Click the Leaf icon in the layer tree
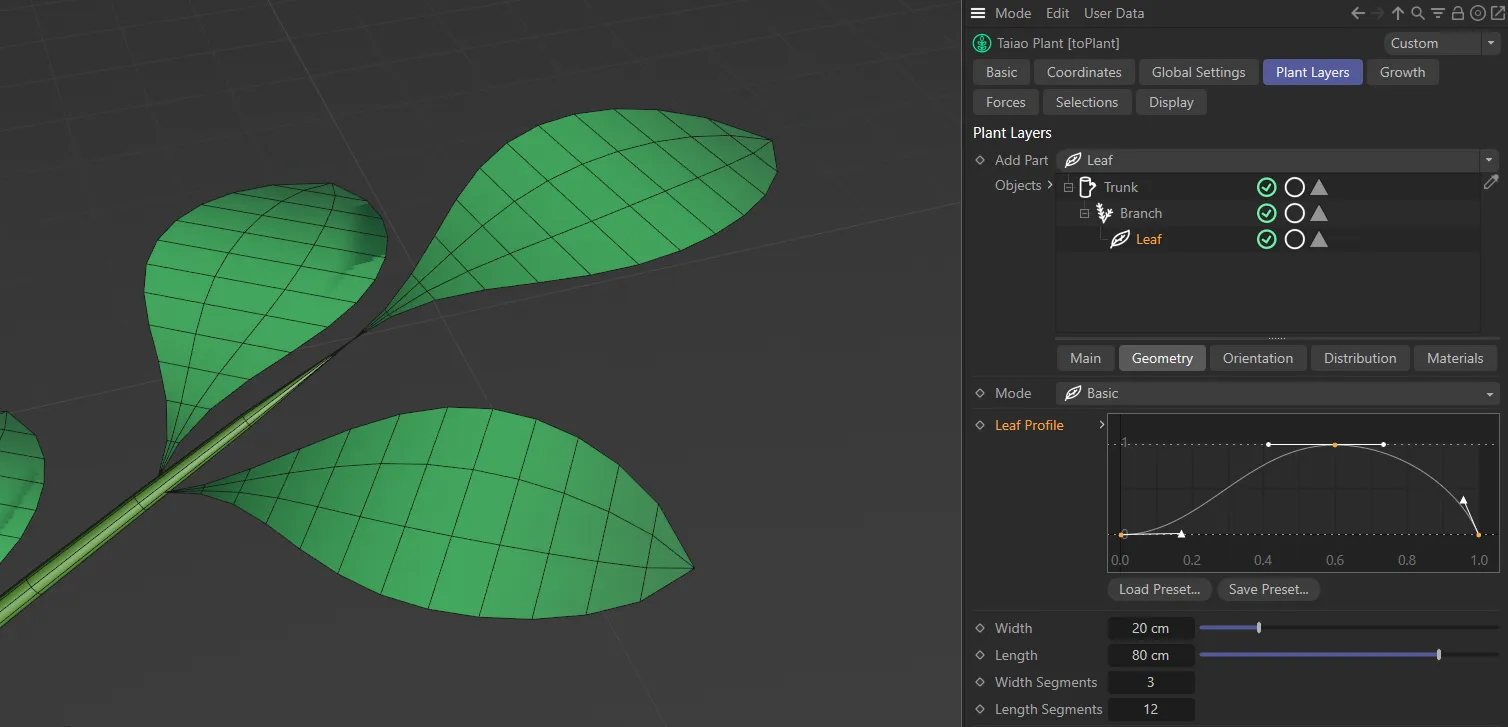The width and height of the screenshot is (1508, 727). [x=1119, y=239]
